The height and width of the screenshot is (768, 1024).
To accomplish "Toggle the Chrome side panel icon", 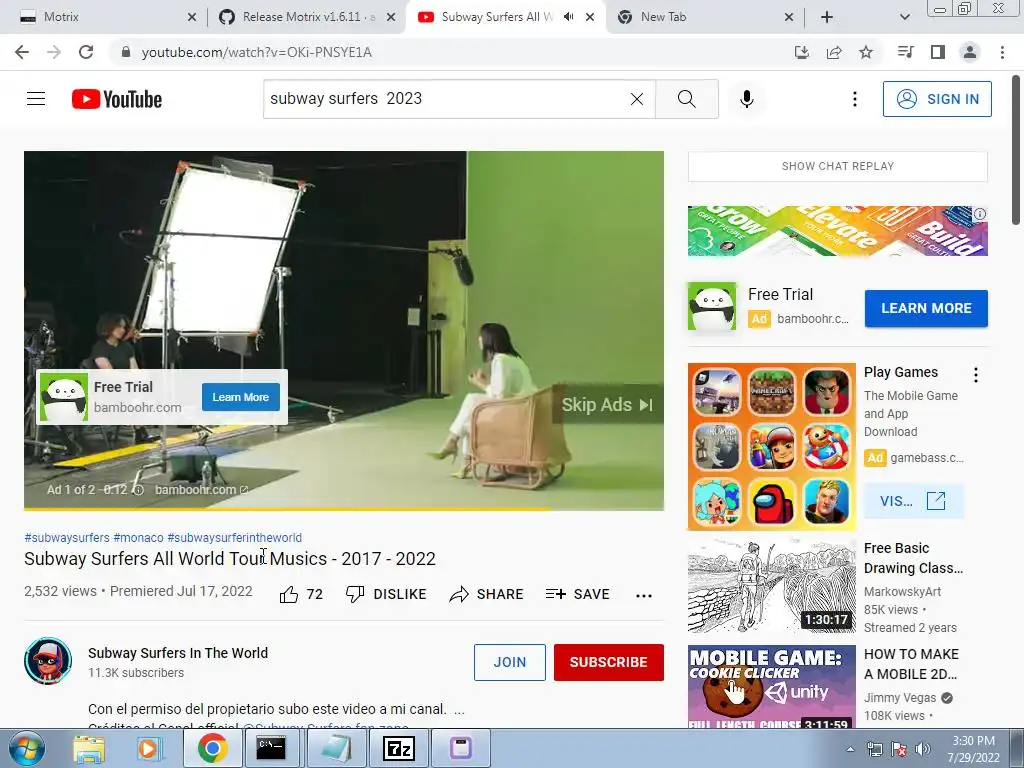I will (938, 52).
